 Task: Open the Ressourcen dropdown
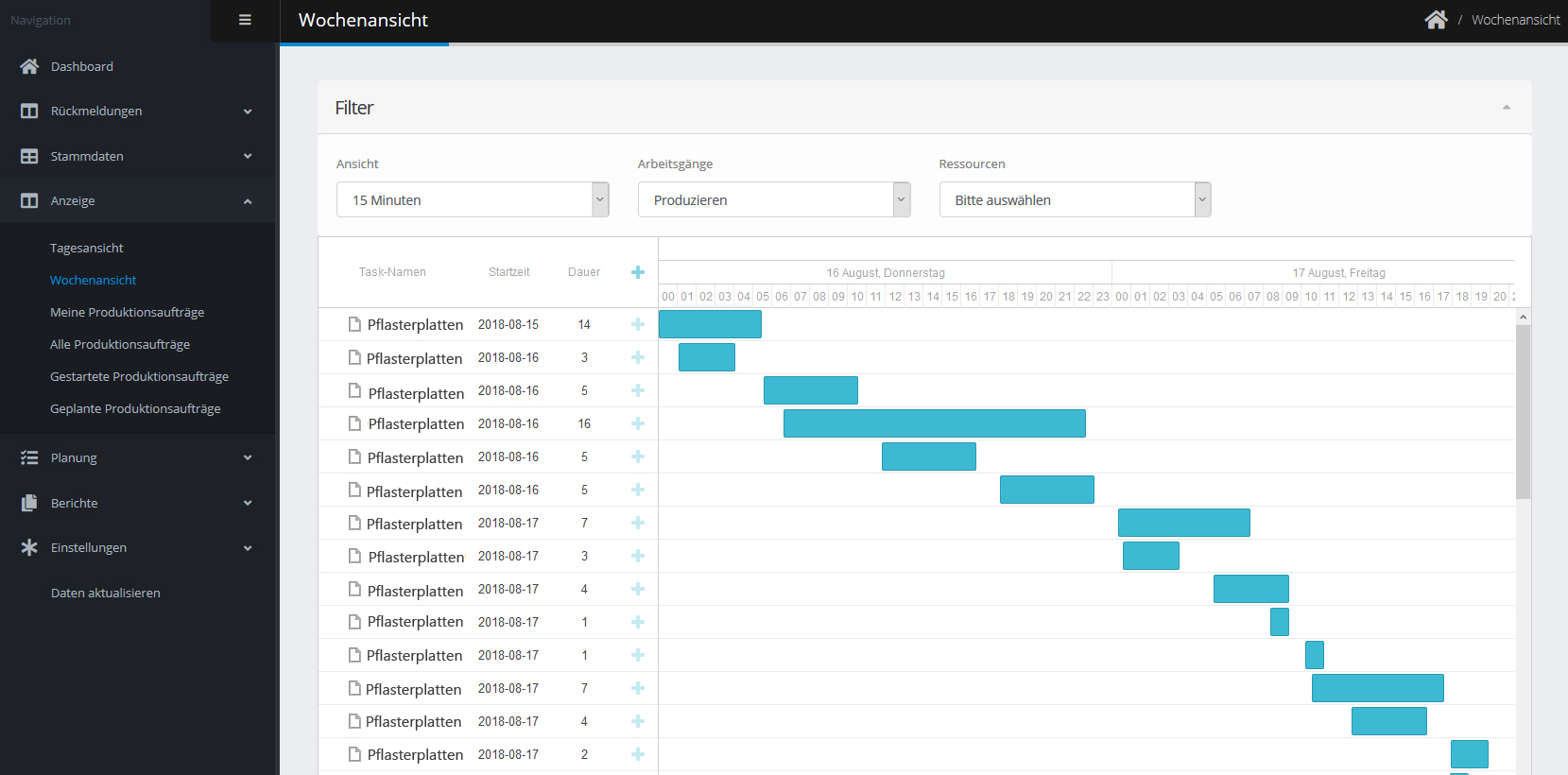click(1075, 199)
